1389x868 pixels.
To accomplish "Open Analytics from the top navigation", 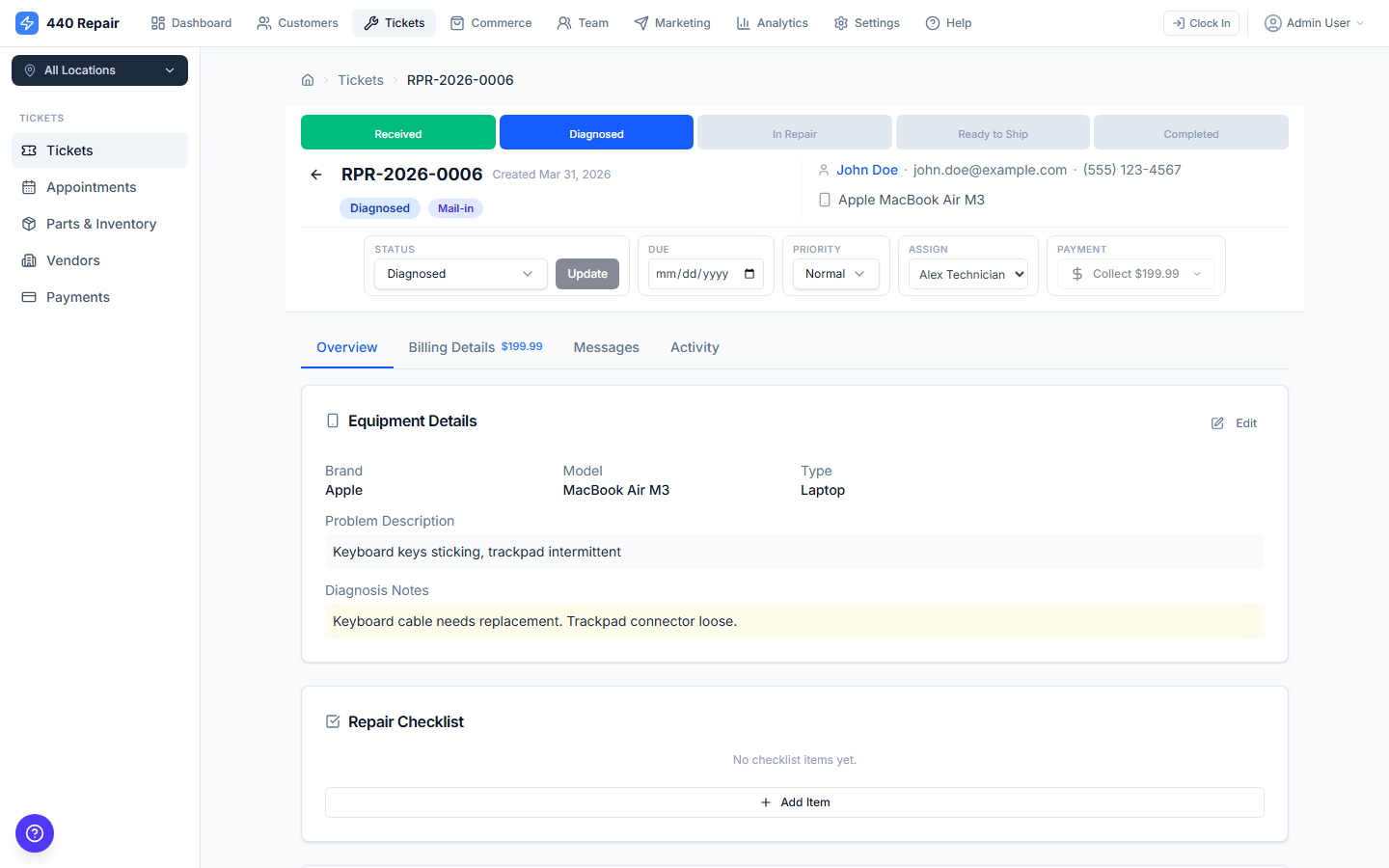I will click(x=772, y=22).
